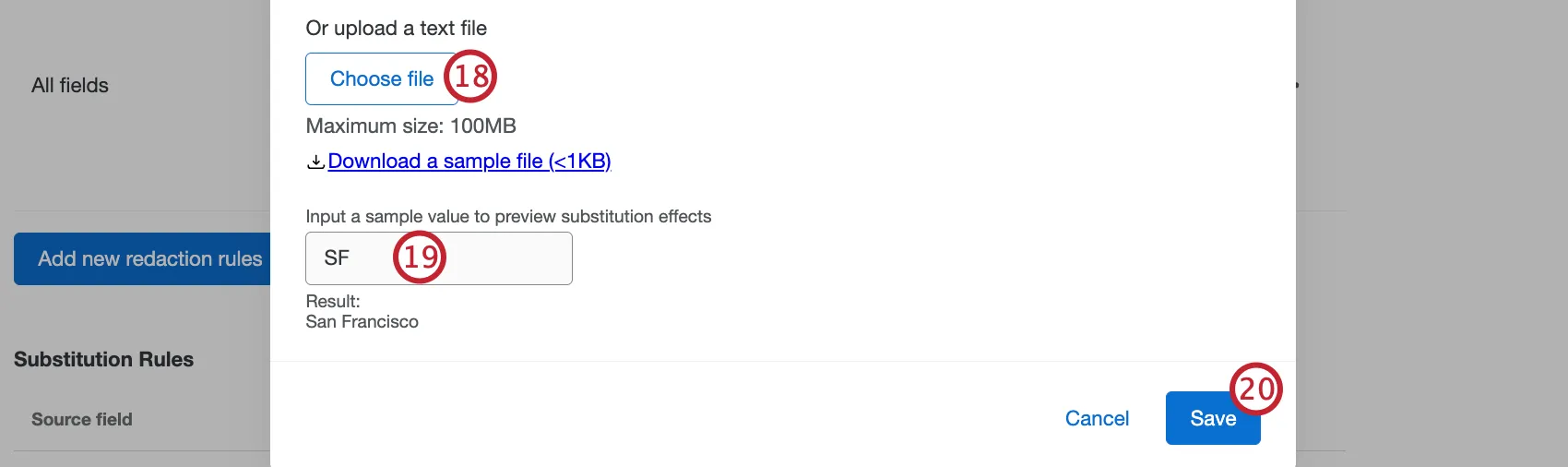Open the Download a sample file link

click(469, 162)
